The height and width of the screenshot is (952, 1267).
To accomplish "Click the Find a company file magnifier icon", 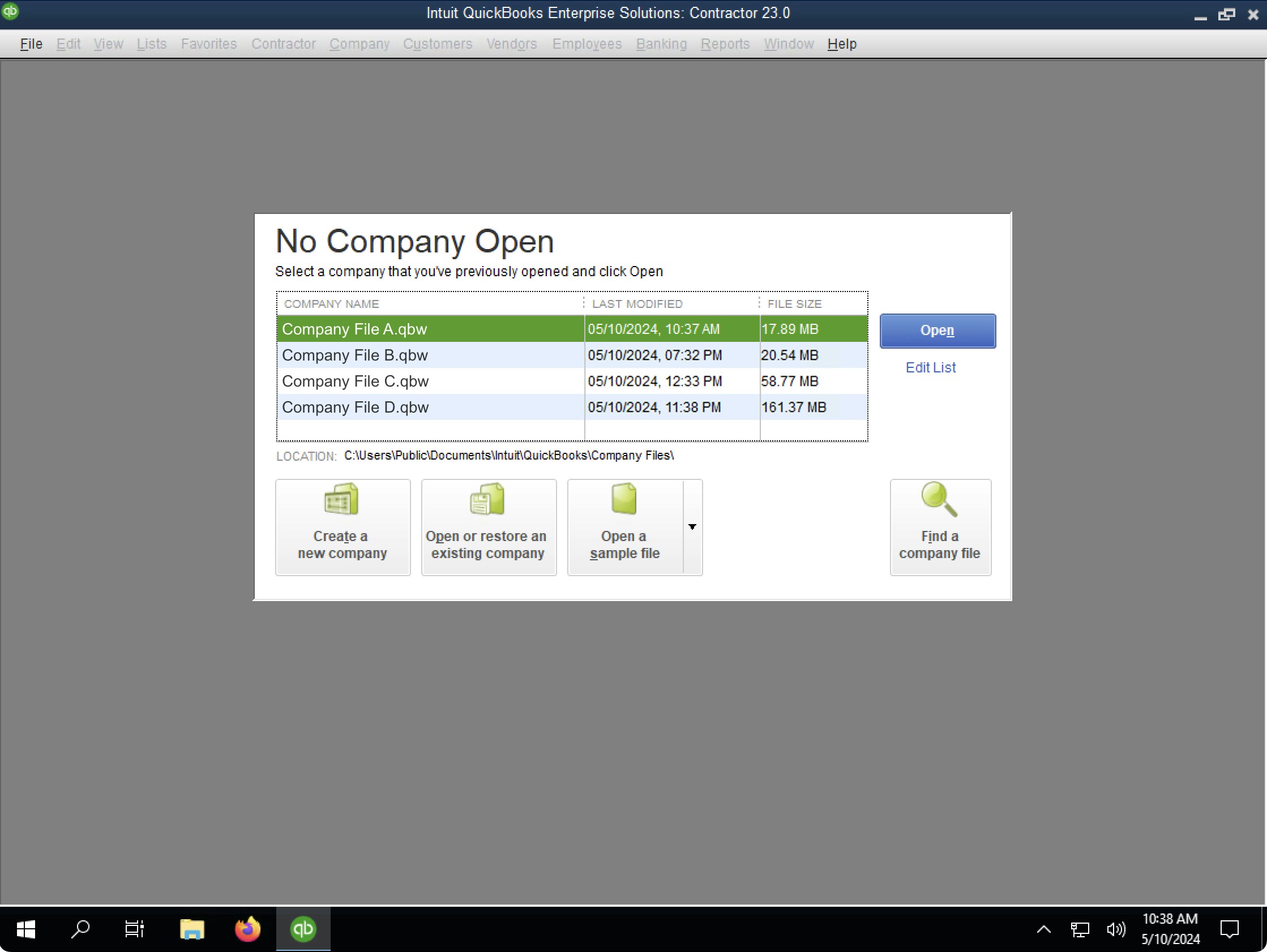I will pos(939,499).
